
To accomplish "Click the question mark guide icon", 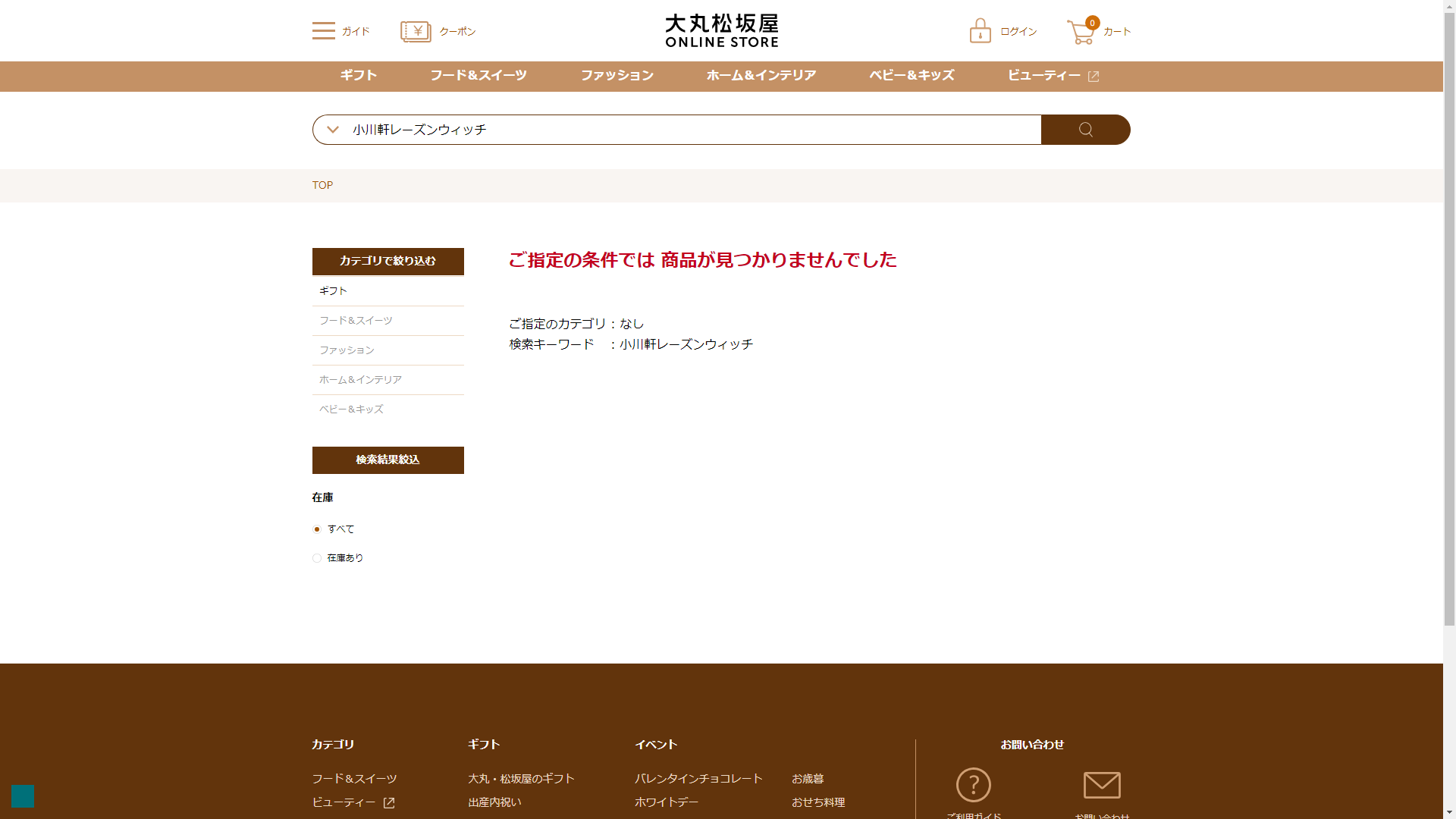I will [x=974, y=785].
